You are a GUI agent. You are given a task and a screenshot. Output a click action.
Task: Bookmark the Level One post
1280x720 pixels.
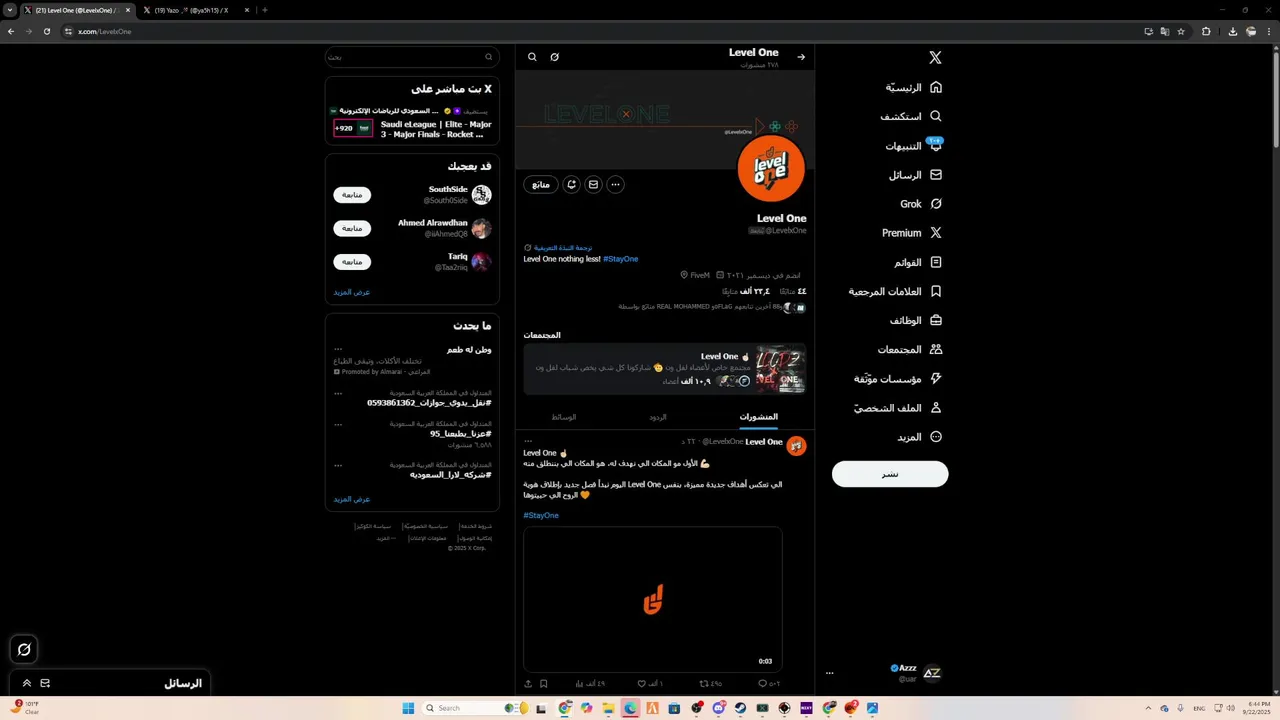click(x=543, y=684)
